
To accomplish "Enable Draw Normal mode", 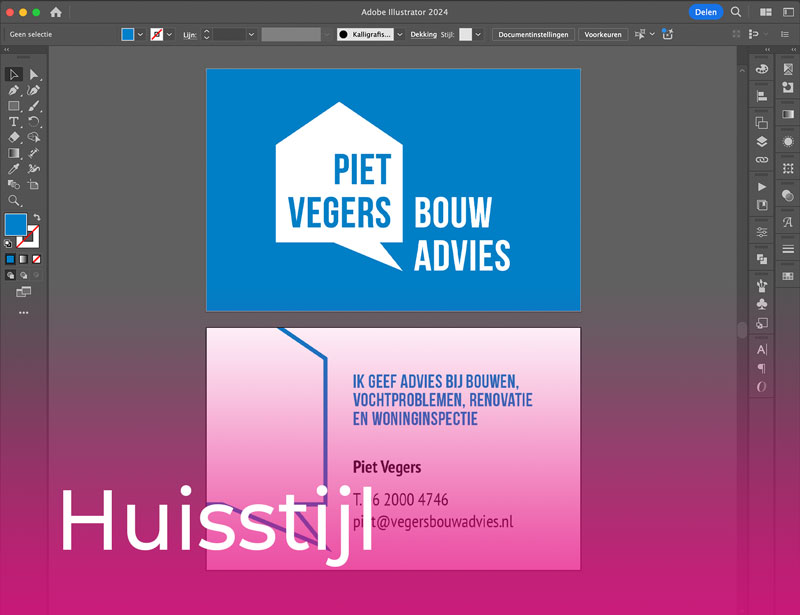I will click(x=10, y=275).
